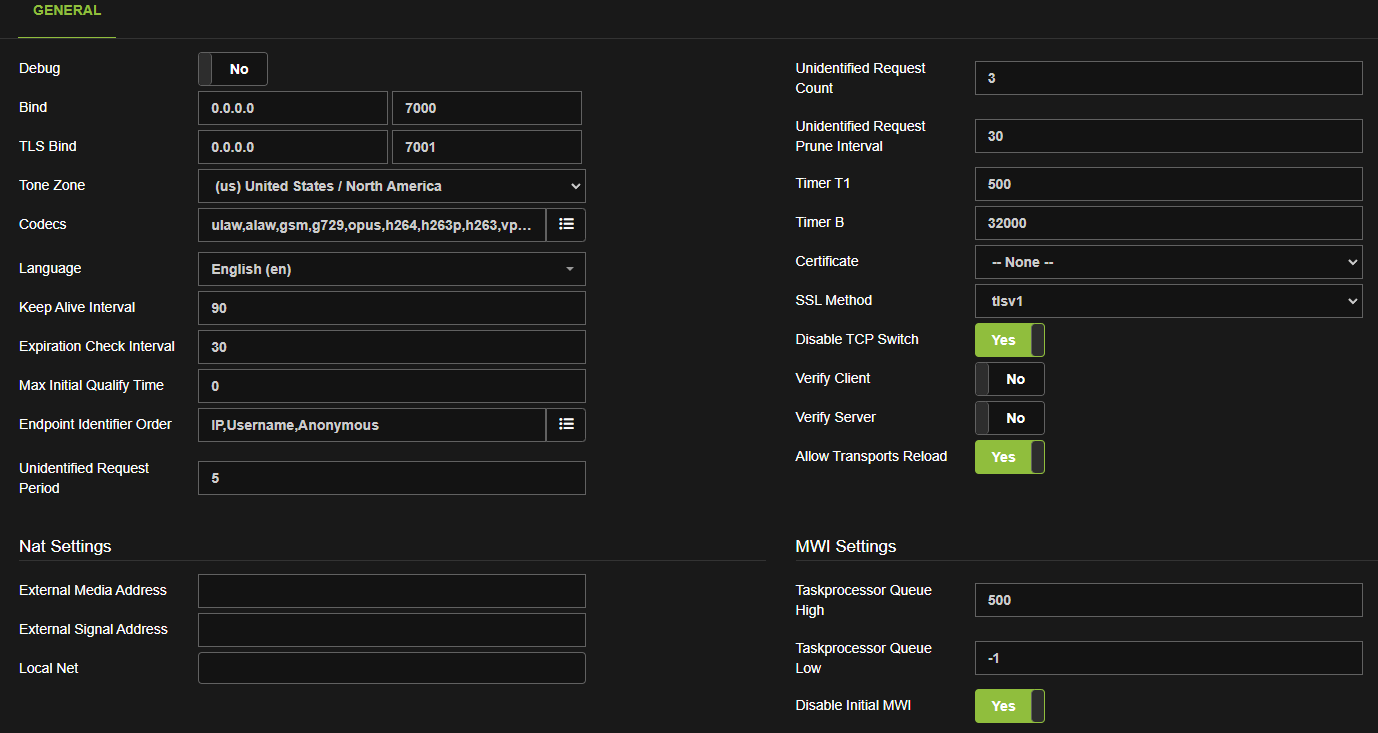Click the "Allow Transports Reload" label
Screen dimensions: 1378x733
click(871, 457)
